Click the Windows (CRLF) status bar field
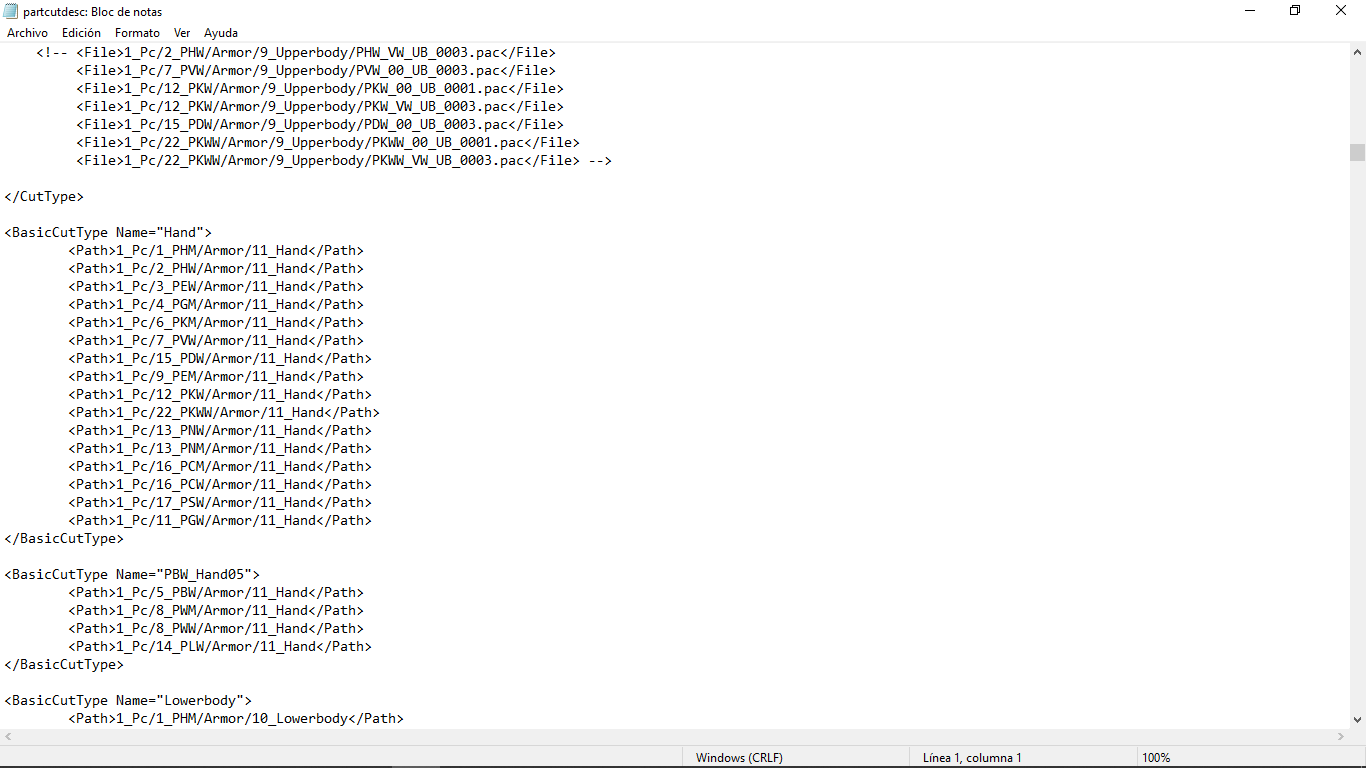Image resolution: width=1366 pixels, height=768 pixels. click(739, 758)
